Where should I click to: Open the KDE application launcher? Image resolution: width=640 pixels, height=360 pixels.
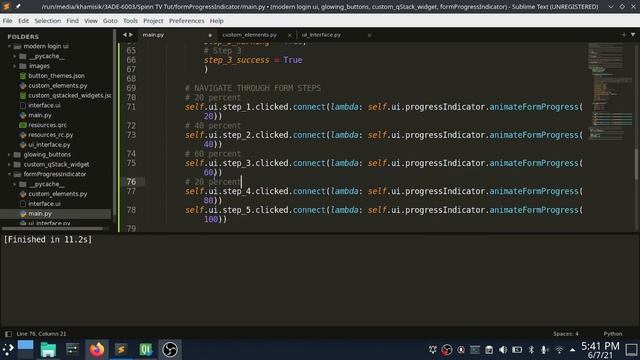[x=8, y=350]
